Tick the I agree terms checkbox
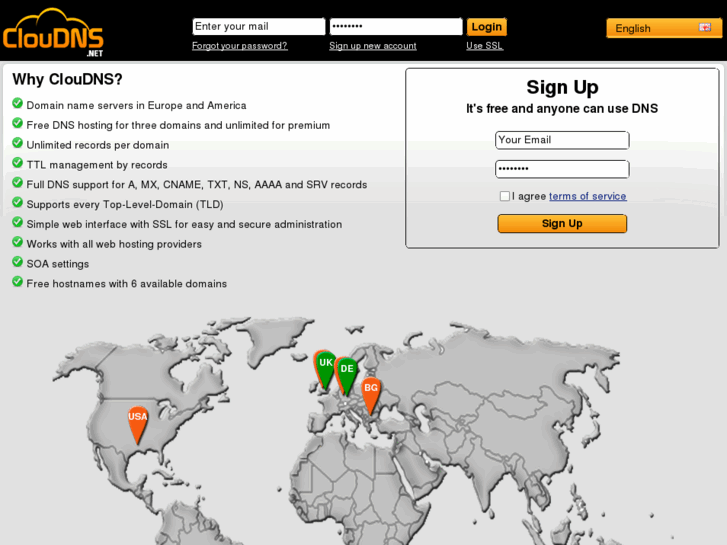Viewport: 727px width, 545px height. coord(505,196)
